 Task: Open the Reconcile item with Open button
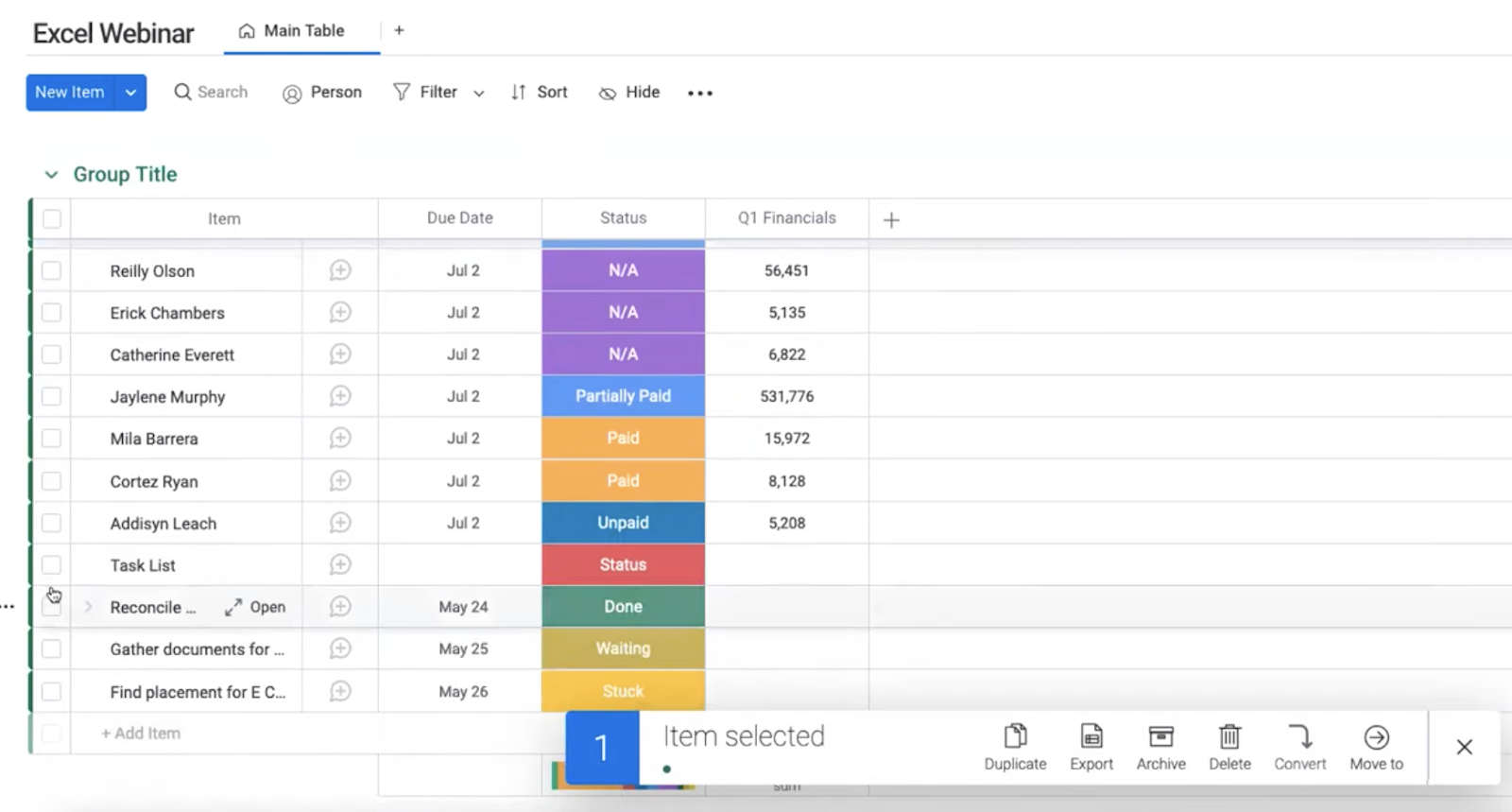tap(255, 607)
